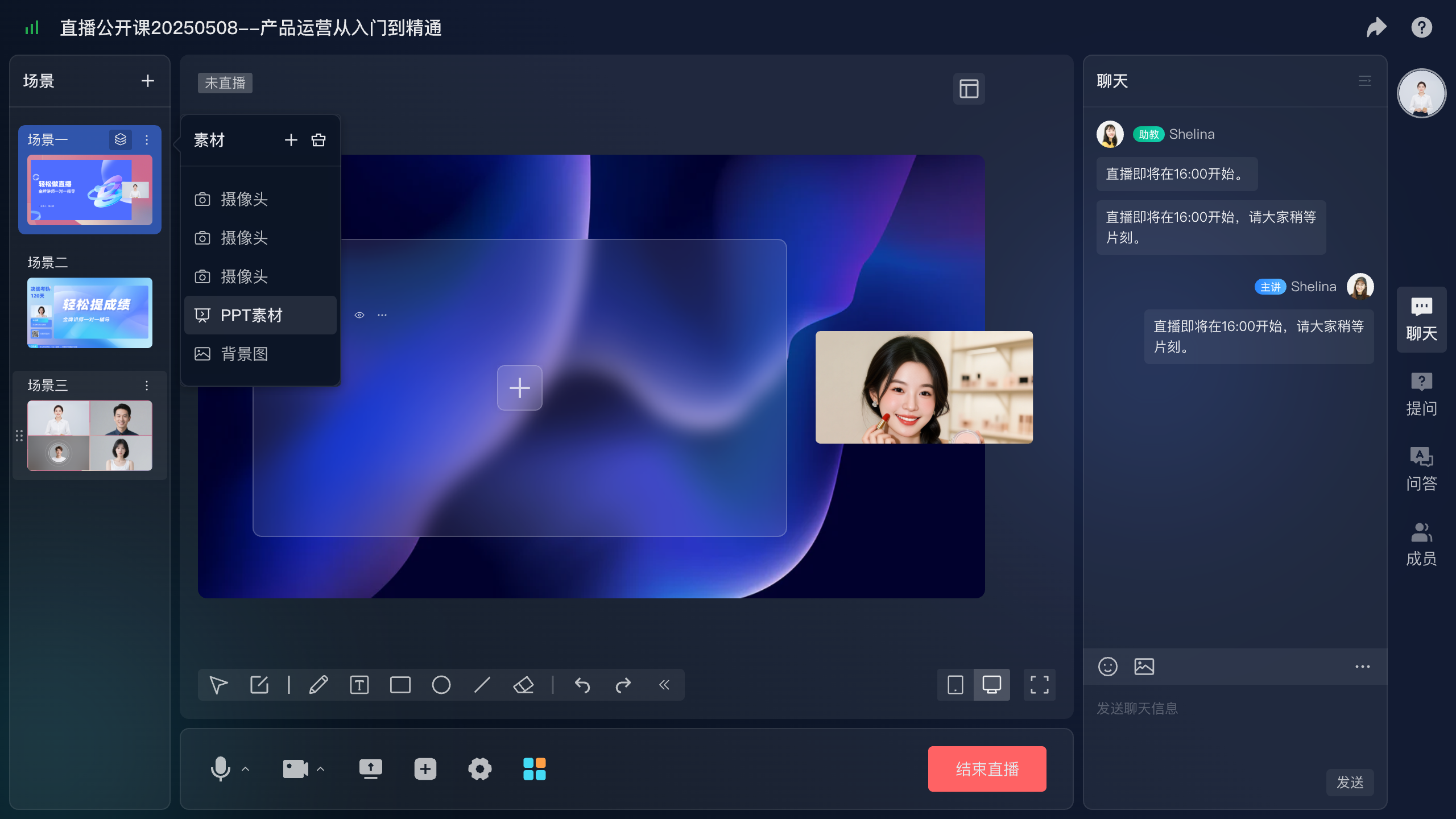Open the colorful apps grid

[535, 769]
